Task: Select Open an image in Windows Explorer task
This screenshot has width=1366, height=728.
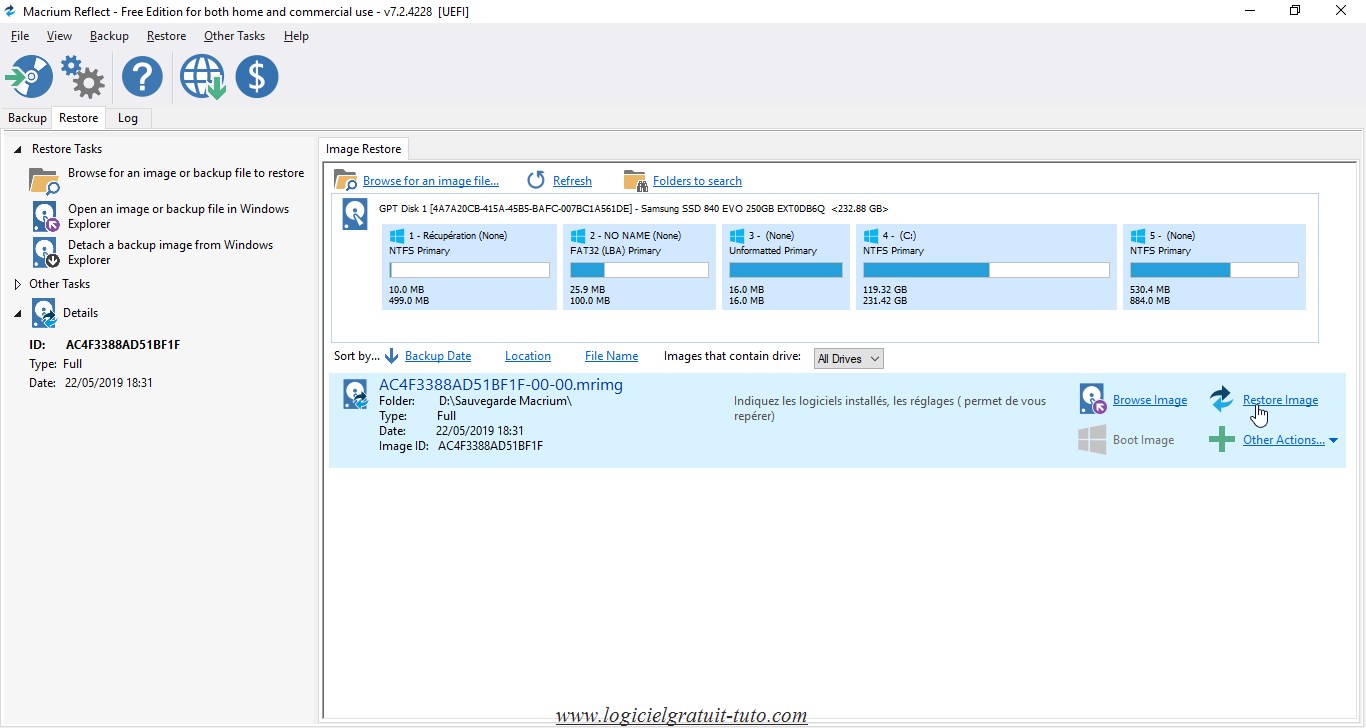Action: [x=178, y=216]
